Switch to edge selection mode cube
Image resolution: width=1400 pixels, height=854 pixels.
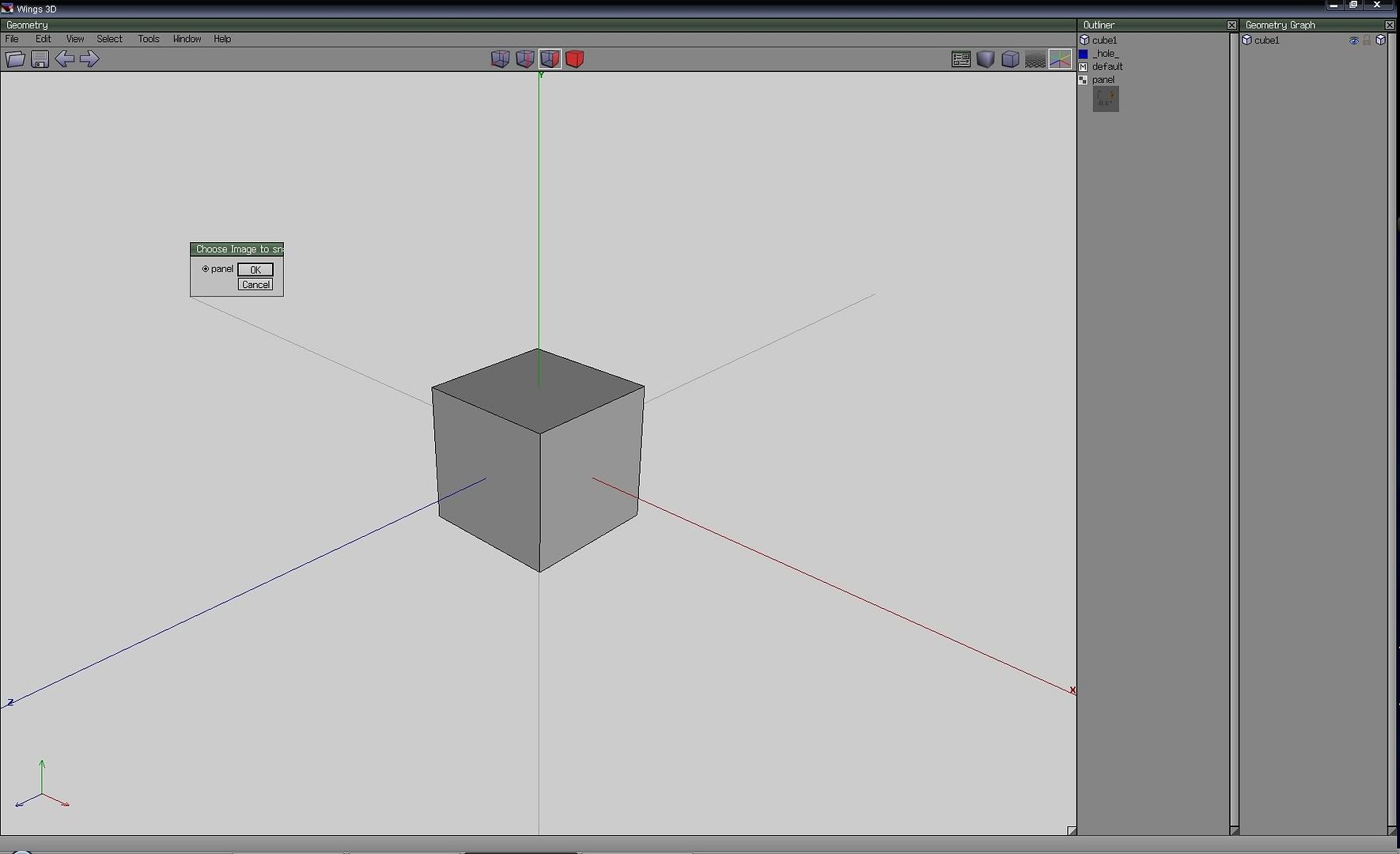point(525,59)
